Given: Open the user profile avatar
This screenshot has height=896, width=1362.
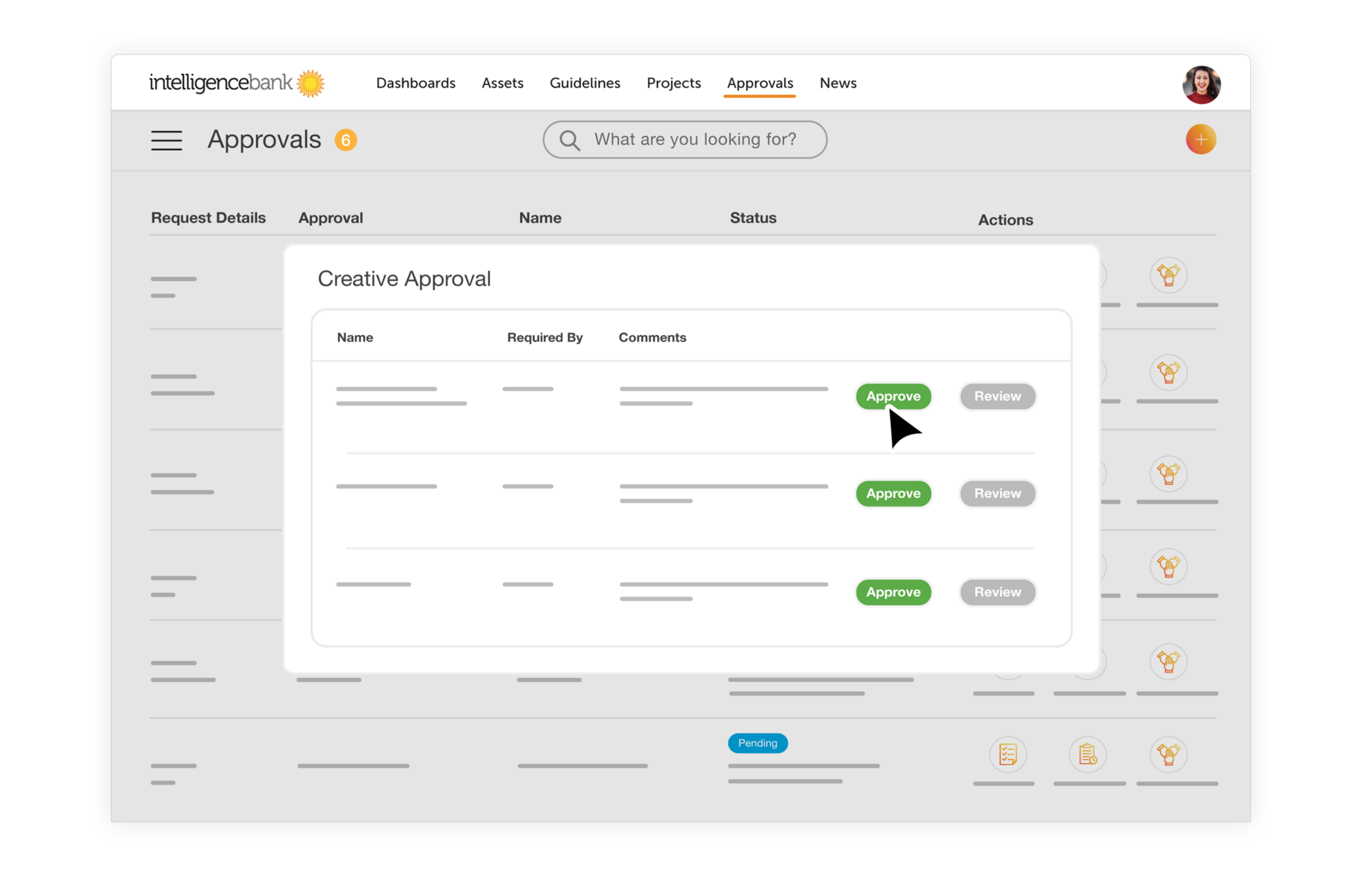Looking at the screenshot, I should [1201, 84].
